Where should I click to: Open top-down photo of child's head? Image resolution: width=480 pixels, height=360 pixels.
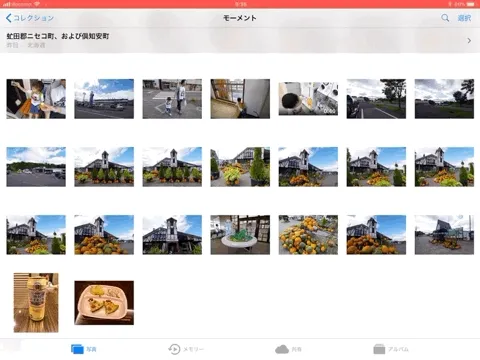[308, 99]
